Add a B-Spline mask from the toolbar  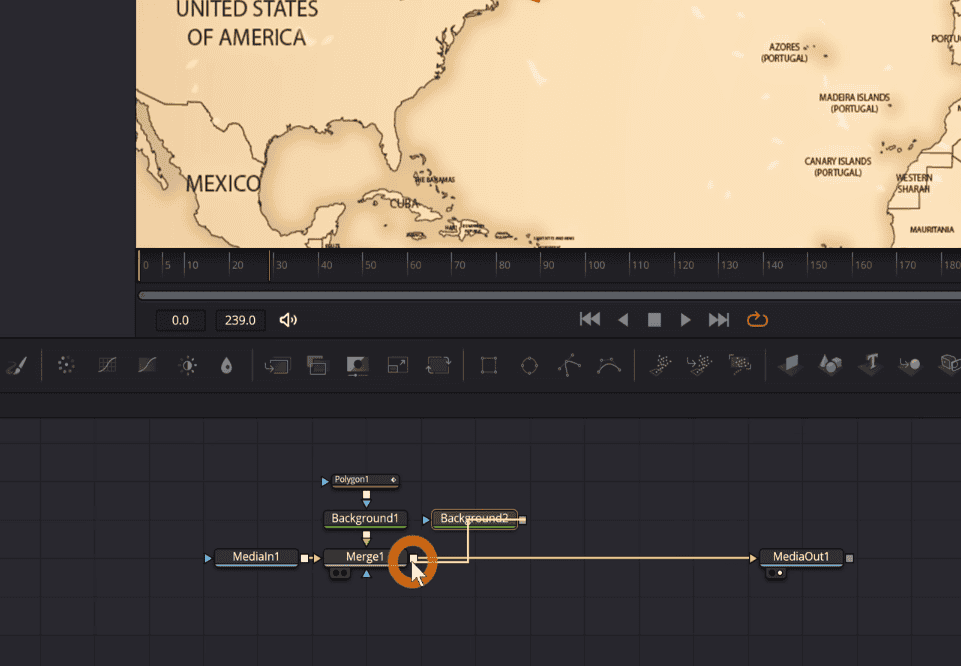tap(609, 366)
